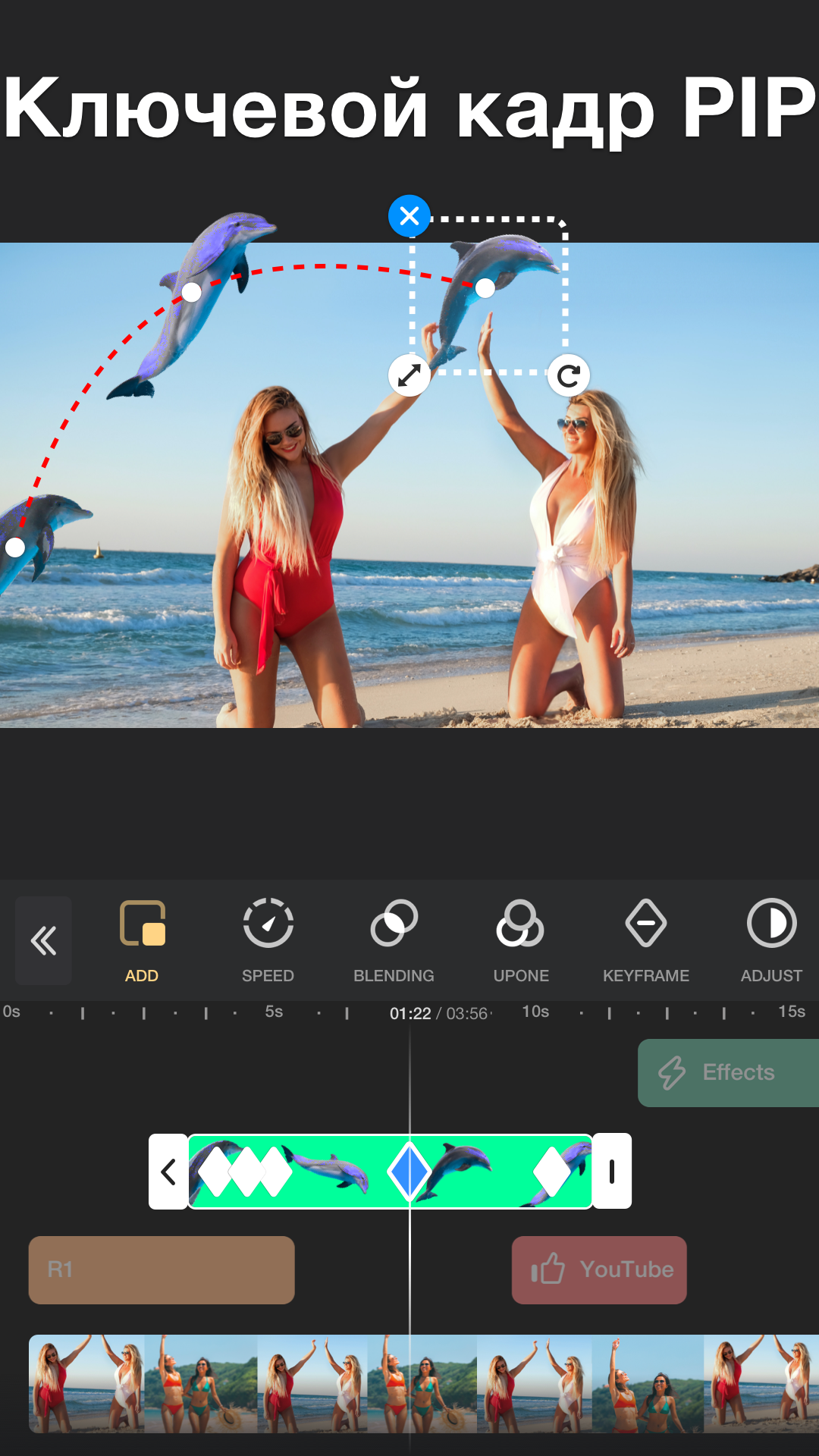Tap the rotate handle on dolphin overlay
The width and height of the screenshot is (819, 1456).
tap(569, 375)
